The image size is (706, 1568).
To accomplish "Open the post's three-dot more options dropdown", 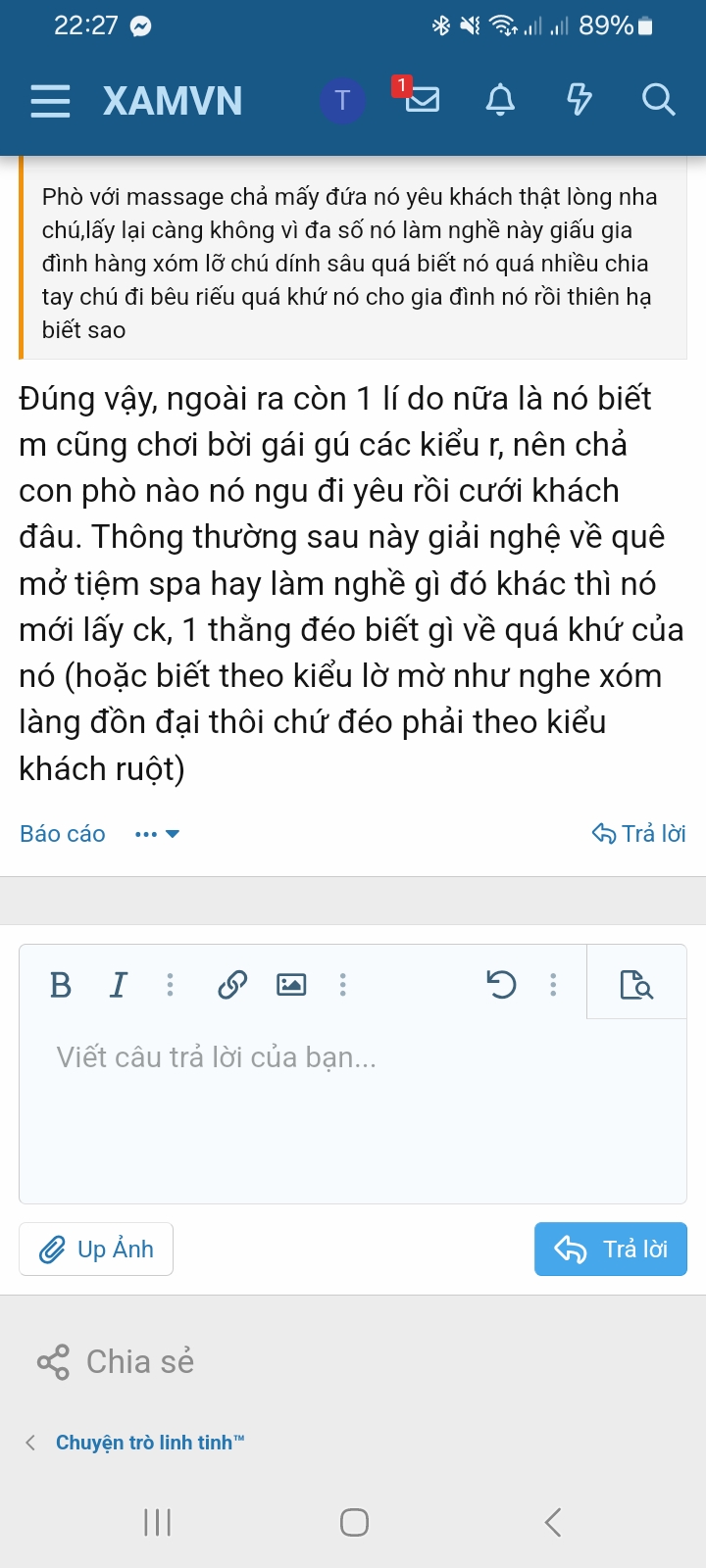I will [157, 834].
